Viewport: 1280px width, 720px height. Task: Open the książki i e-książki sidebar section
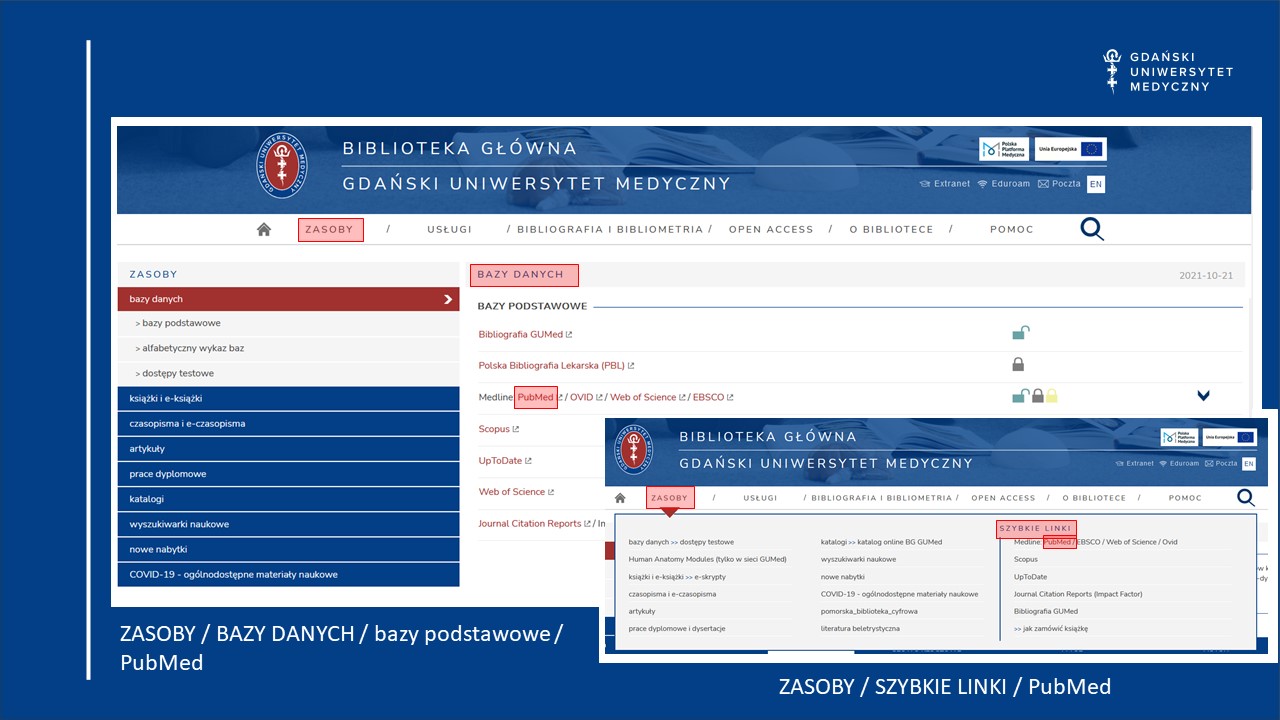tap(166, 399)
